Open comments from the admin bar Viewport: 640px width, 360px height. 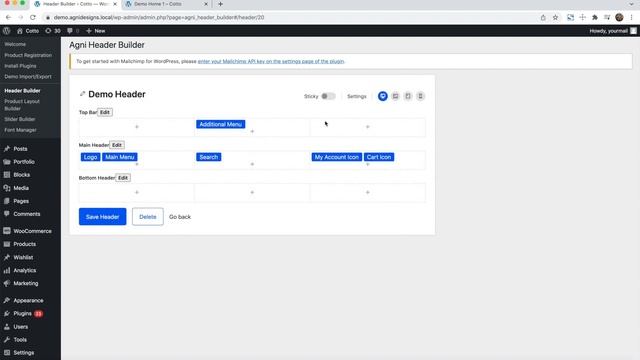tap(73, 31)
